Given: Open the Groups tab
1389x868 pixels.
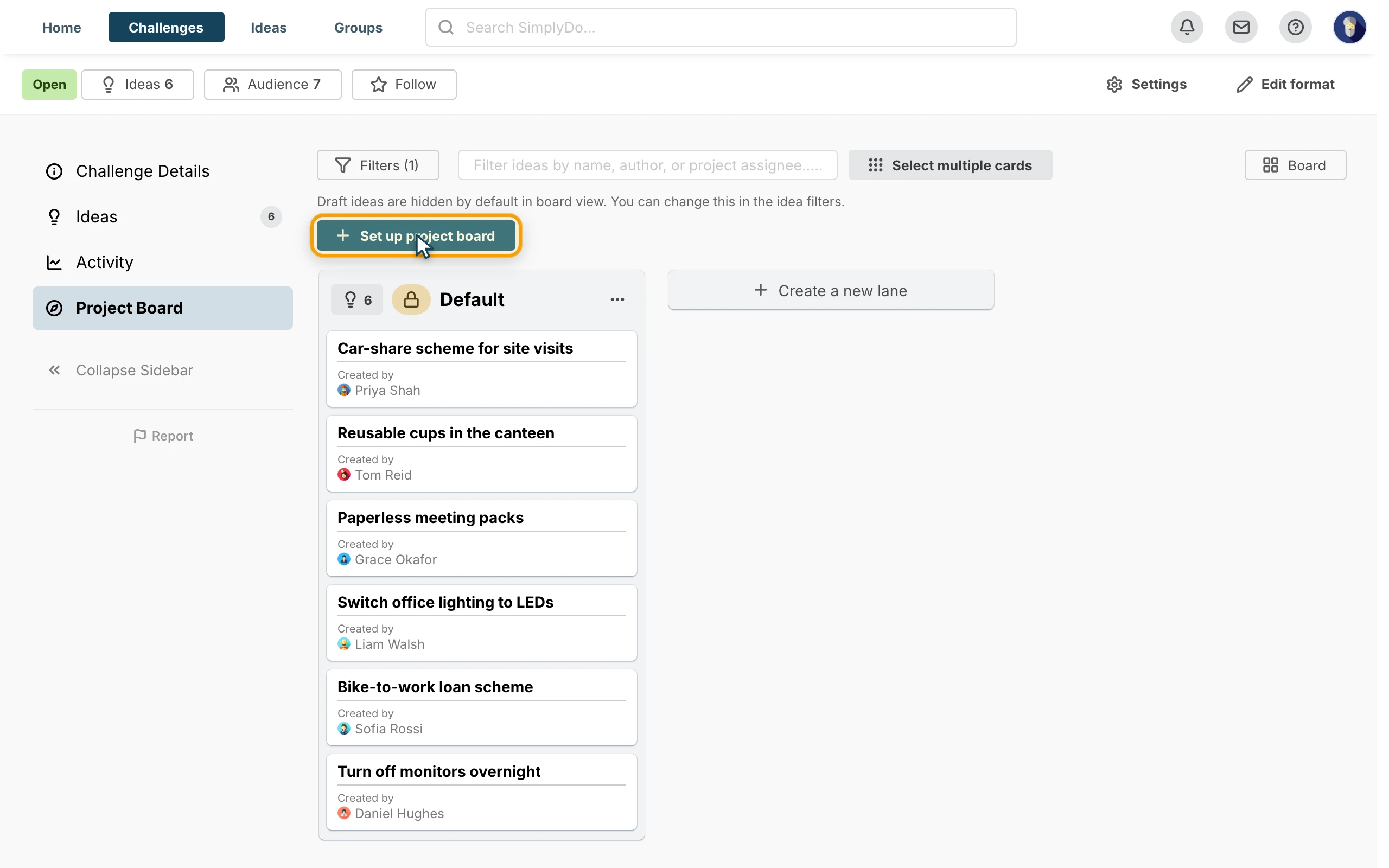Looking at the screenshot, I should pos(358,27).
